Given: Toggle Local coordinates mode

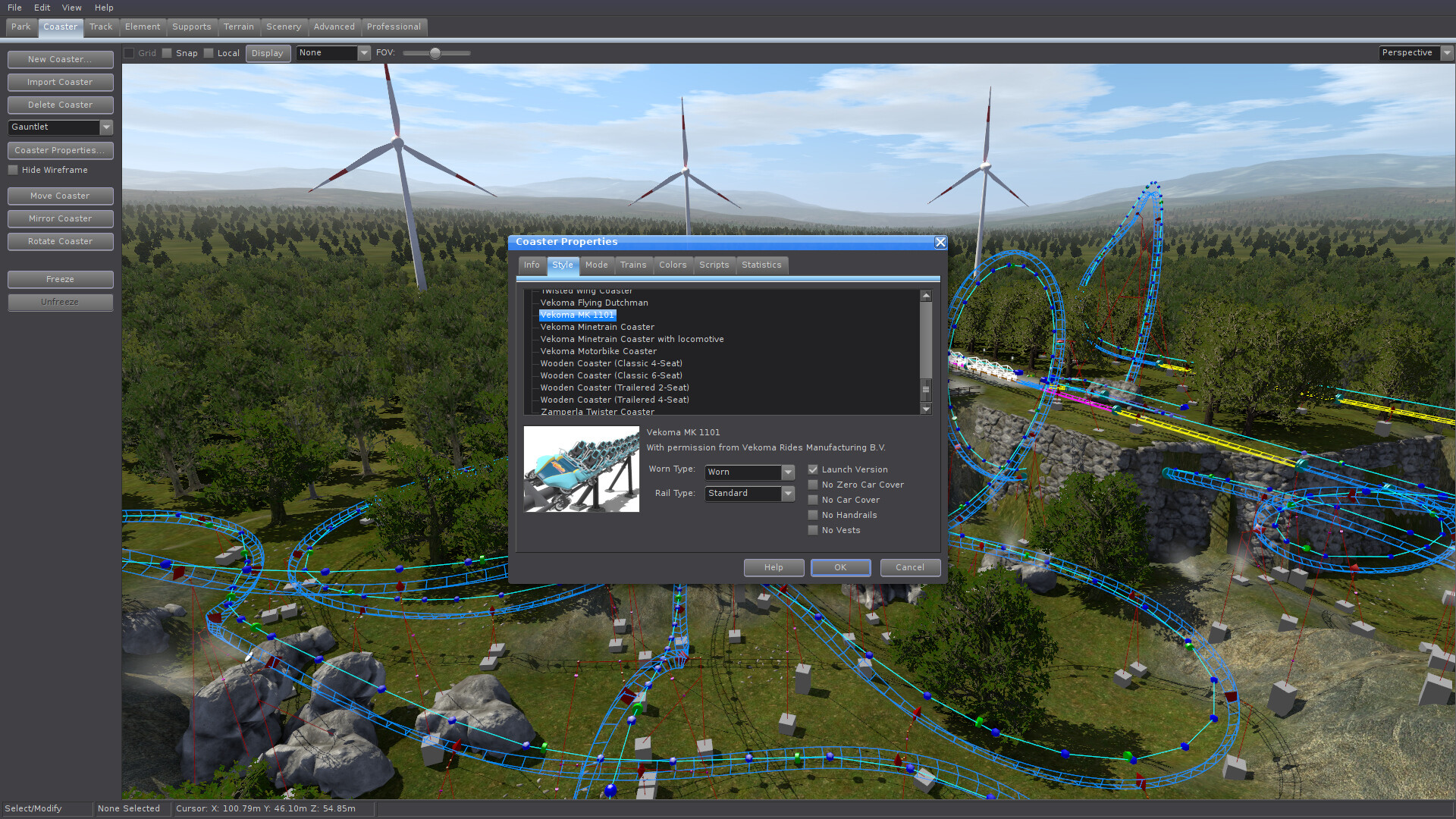Looking at the screenshot, I should (x=209, y=53).
